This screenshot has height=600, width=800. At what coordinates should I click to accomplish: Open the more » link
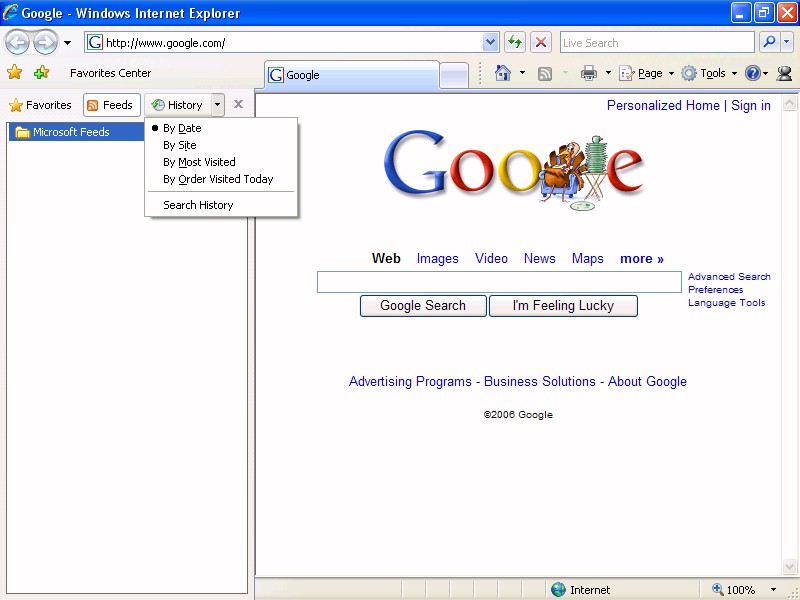click(641, 259)
